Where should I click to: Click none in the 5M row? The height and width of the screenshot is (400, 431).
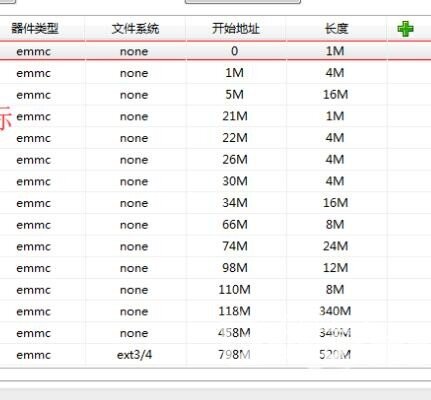[134, 95]
